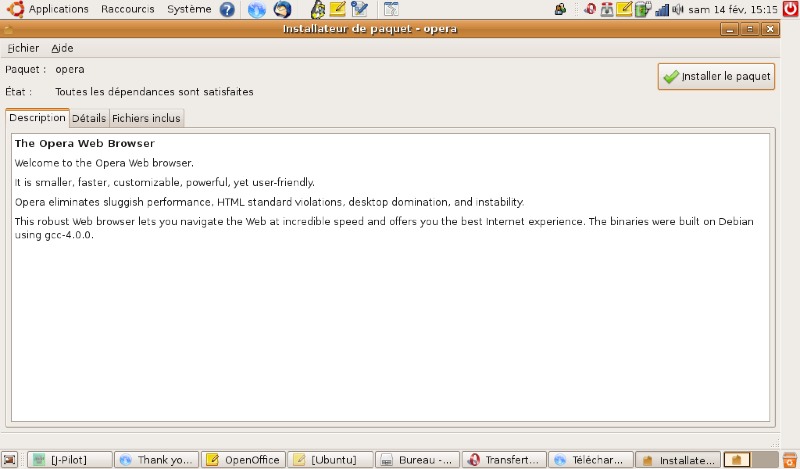Expand the Système panel menu
The height and width of the screenshot is (469, 800).
tap(188, 9)
